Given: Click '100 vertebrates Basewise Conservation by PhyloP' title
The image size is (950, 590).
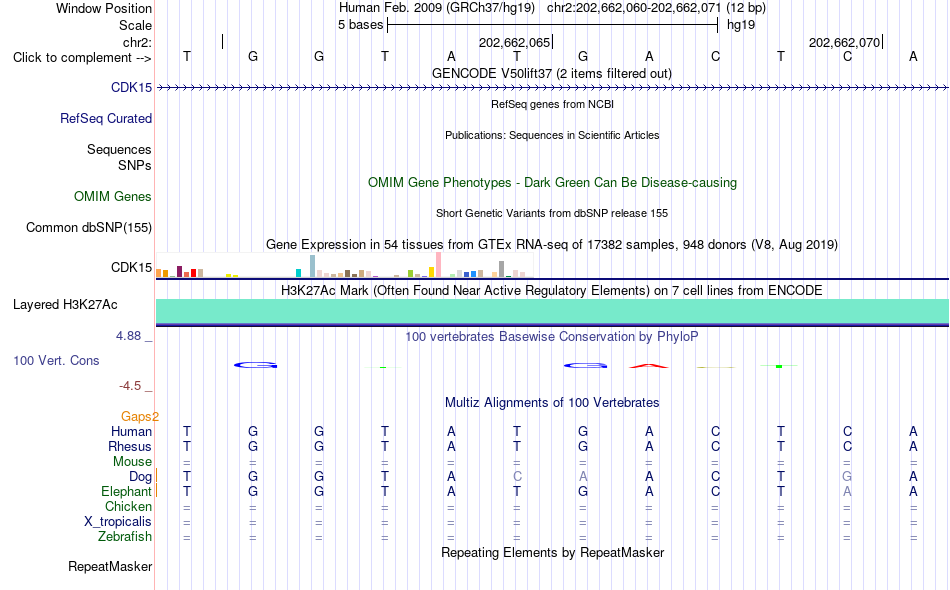Looking at the screenshot, I should pyautogui.click(x=551, y=336).
